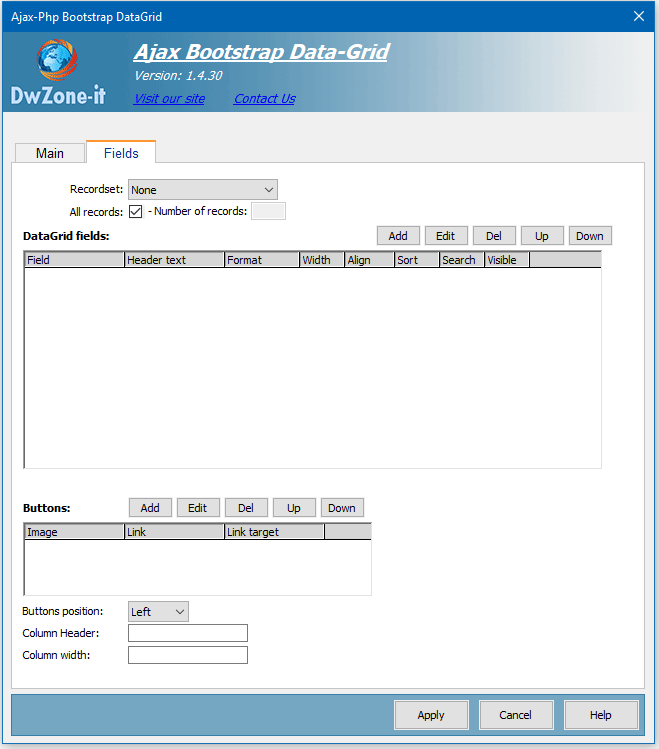Viewport: 659px width, 749px height.
Task: Open the Recordset dropdown
Action: (202, 190)
